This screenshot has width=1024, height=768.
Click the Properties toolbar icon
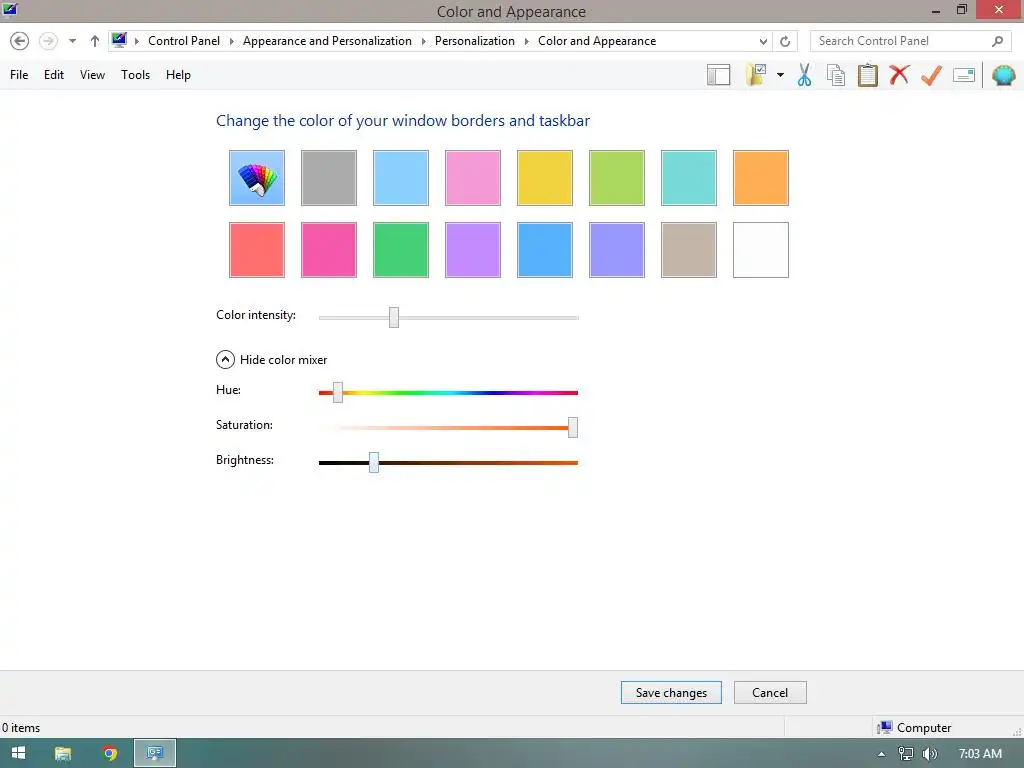pyautogui.click(x=964, y=75)
